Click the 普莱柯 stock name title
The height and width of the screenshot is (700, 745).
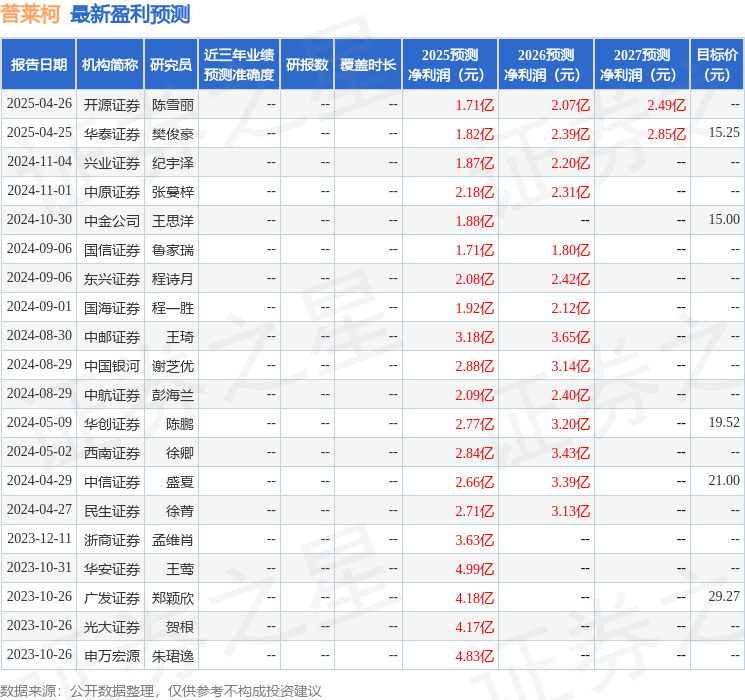pyautogui.click(x=30, y=14)
